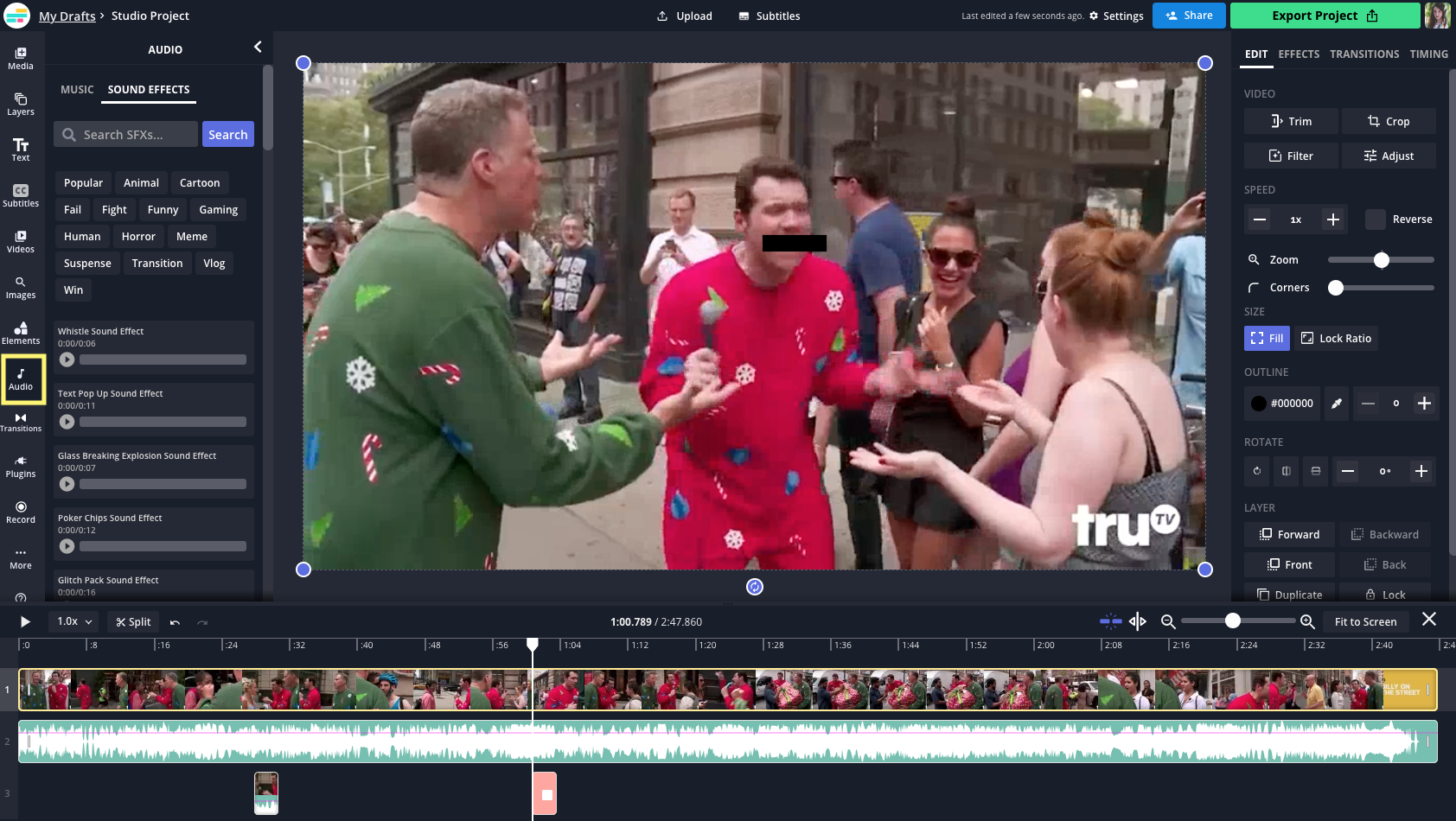Open the Record panel in the sidebar
The width and height of the screenshot is (1456, 821).
[x=21, y=512]
